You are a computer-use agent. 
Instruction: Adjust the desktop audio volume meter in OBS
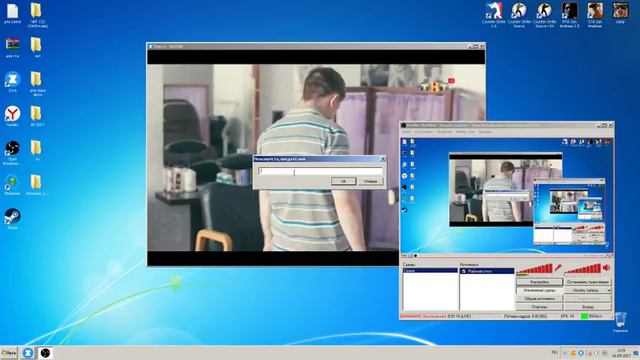[x=583, y=269]
